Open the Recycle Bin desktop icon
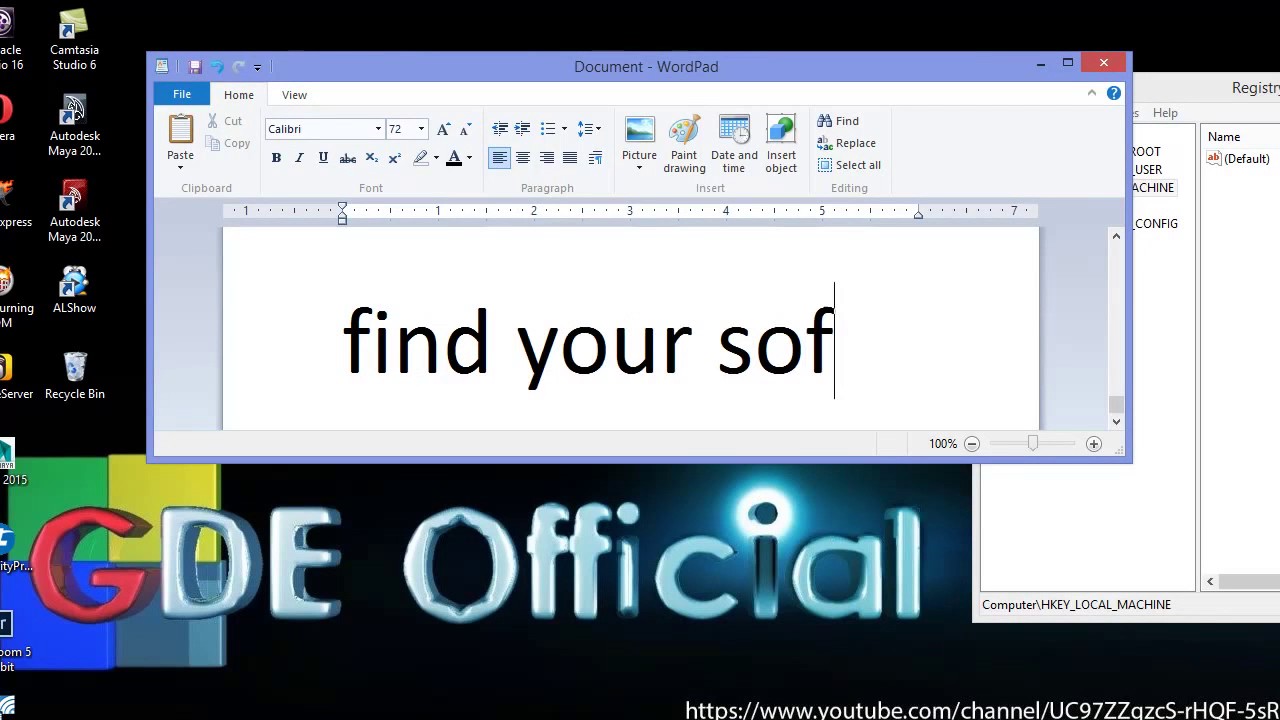This screenshot has height=720, width=1280. point(75,376)
